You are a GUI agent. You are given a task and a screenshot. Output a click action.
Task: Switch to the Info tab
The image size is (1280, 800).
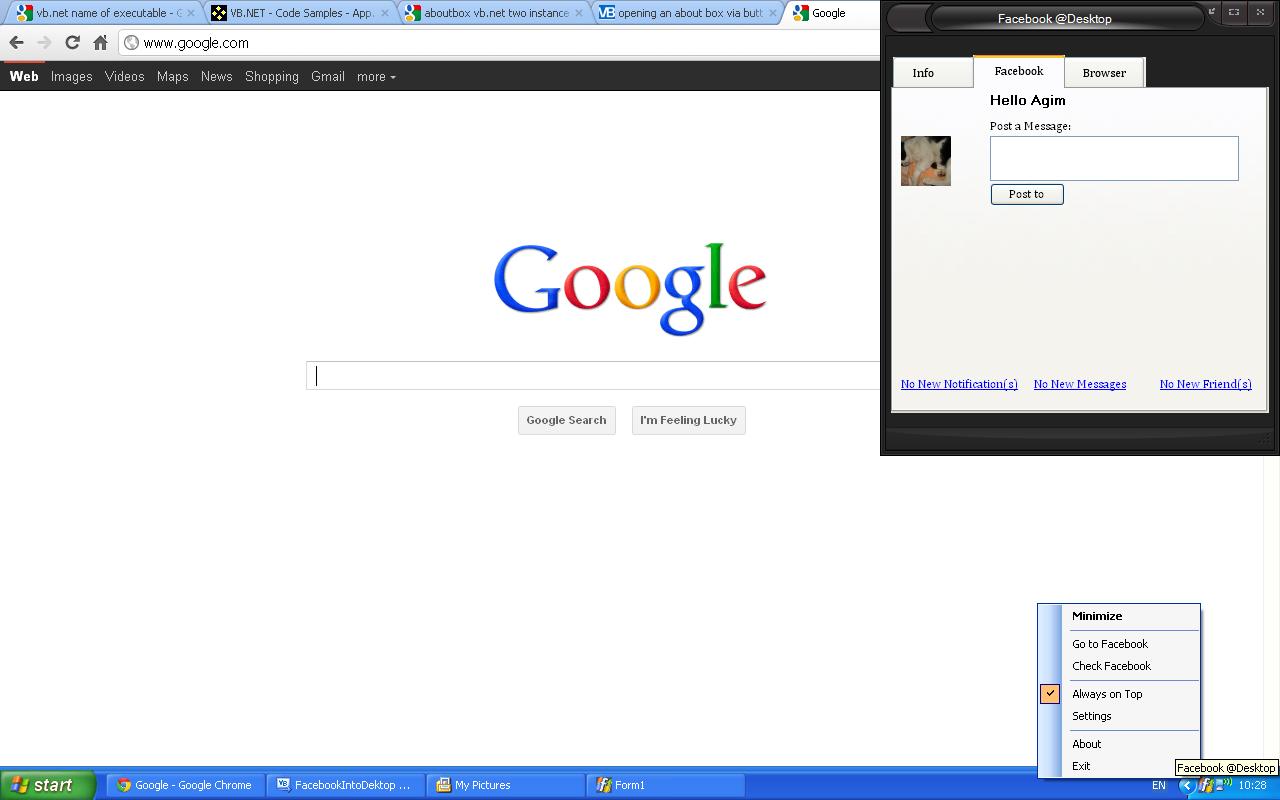coord(932,73)
